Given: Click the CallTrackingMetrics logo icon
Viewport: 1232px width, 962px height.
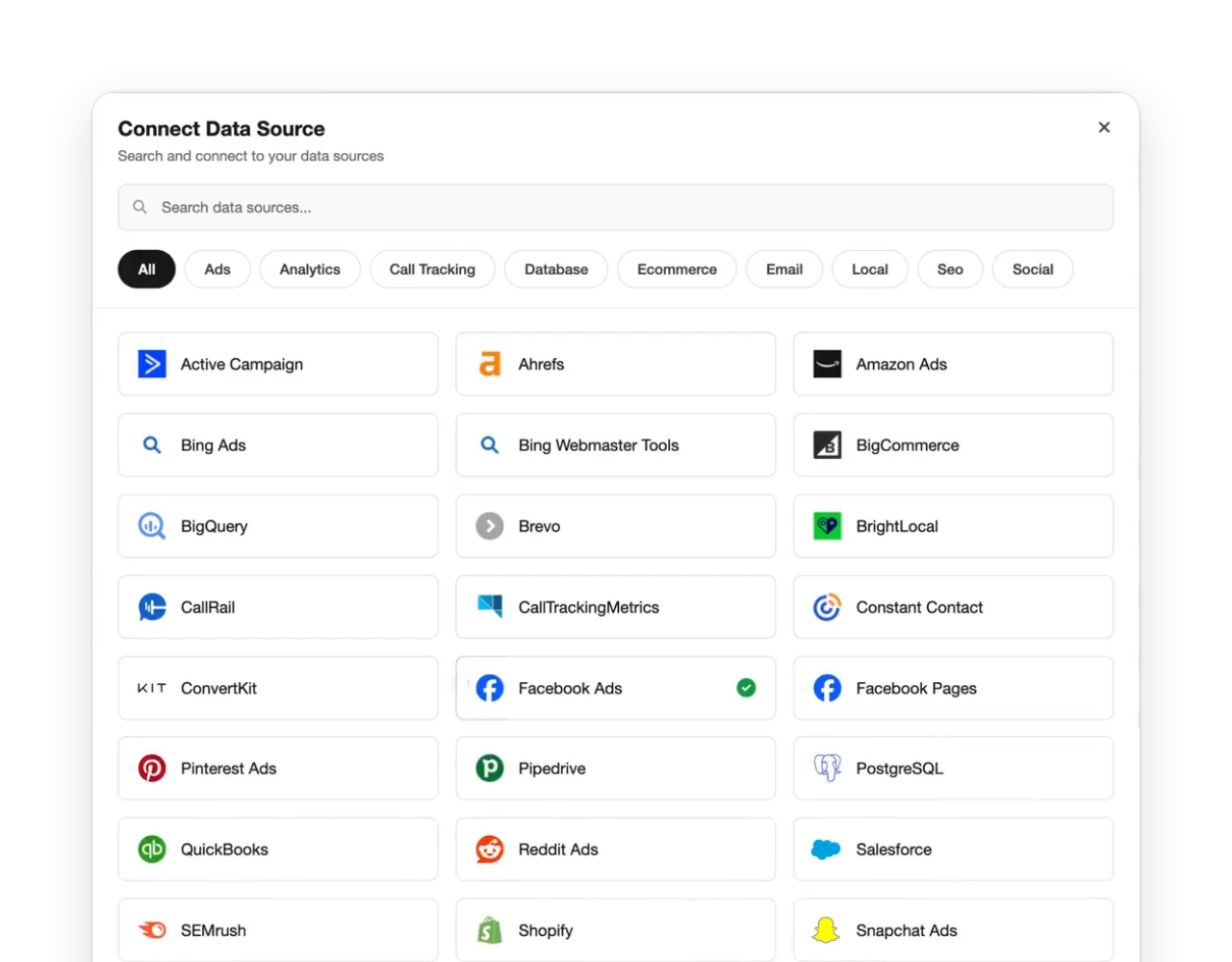Looking at the screenshot, I should pos(490,606).
